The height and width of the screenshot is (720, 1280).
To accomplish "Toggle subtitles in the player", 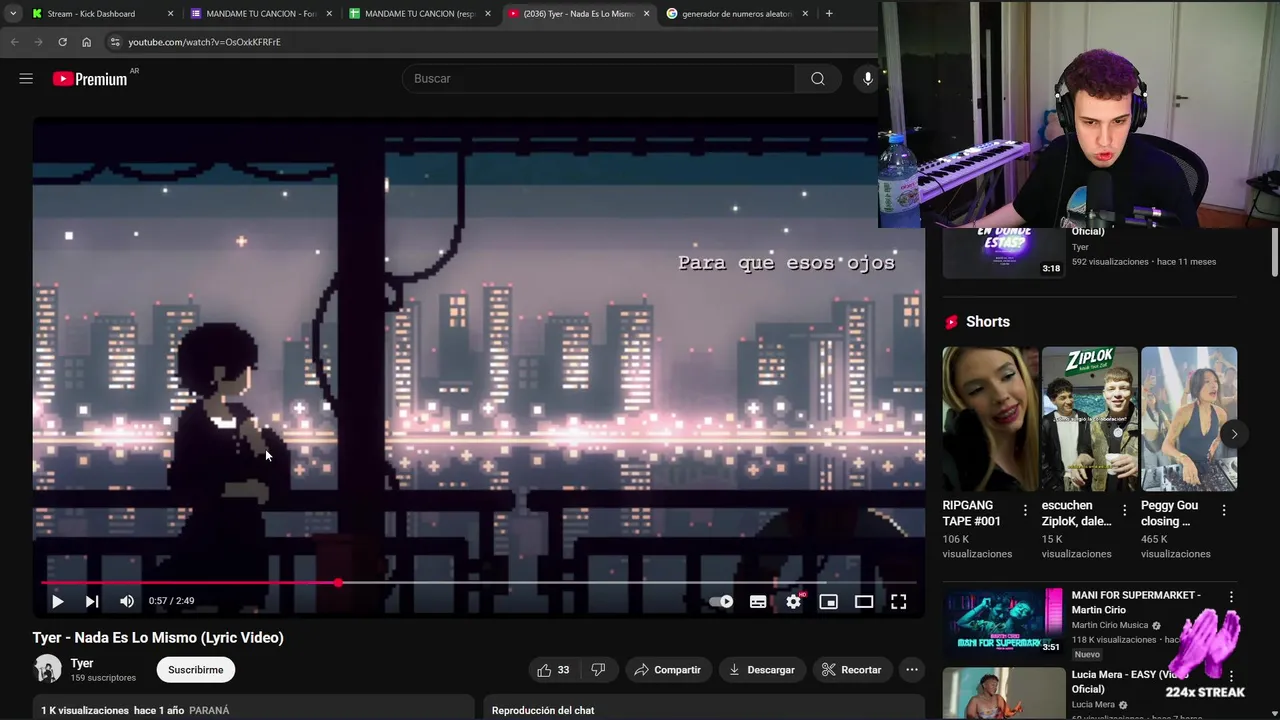I will [x=758, y=601].
